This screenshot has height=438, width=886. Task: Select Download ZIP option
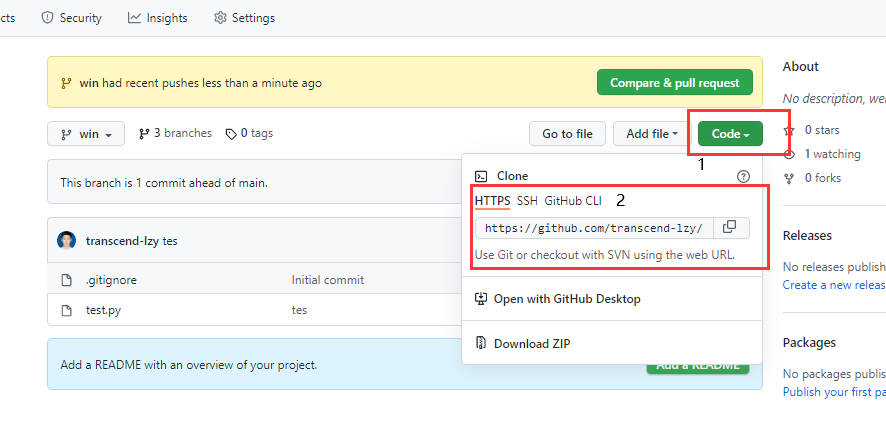pyautogui.click(x=531, y=344)
